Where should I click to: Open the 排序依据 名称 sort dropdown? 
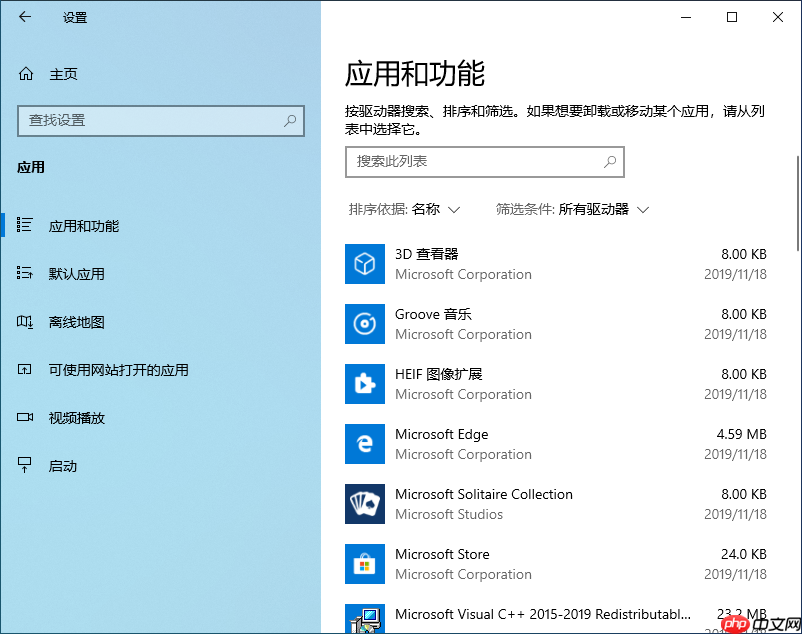[404, 209]
